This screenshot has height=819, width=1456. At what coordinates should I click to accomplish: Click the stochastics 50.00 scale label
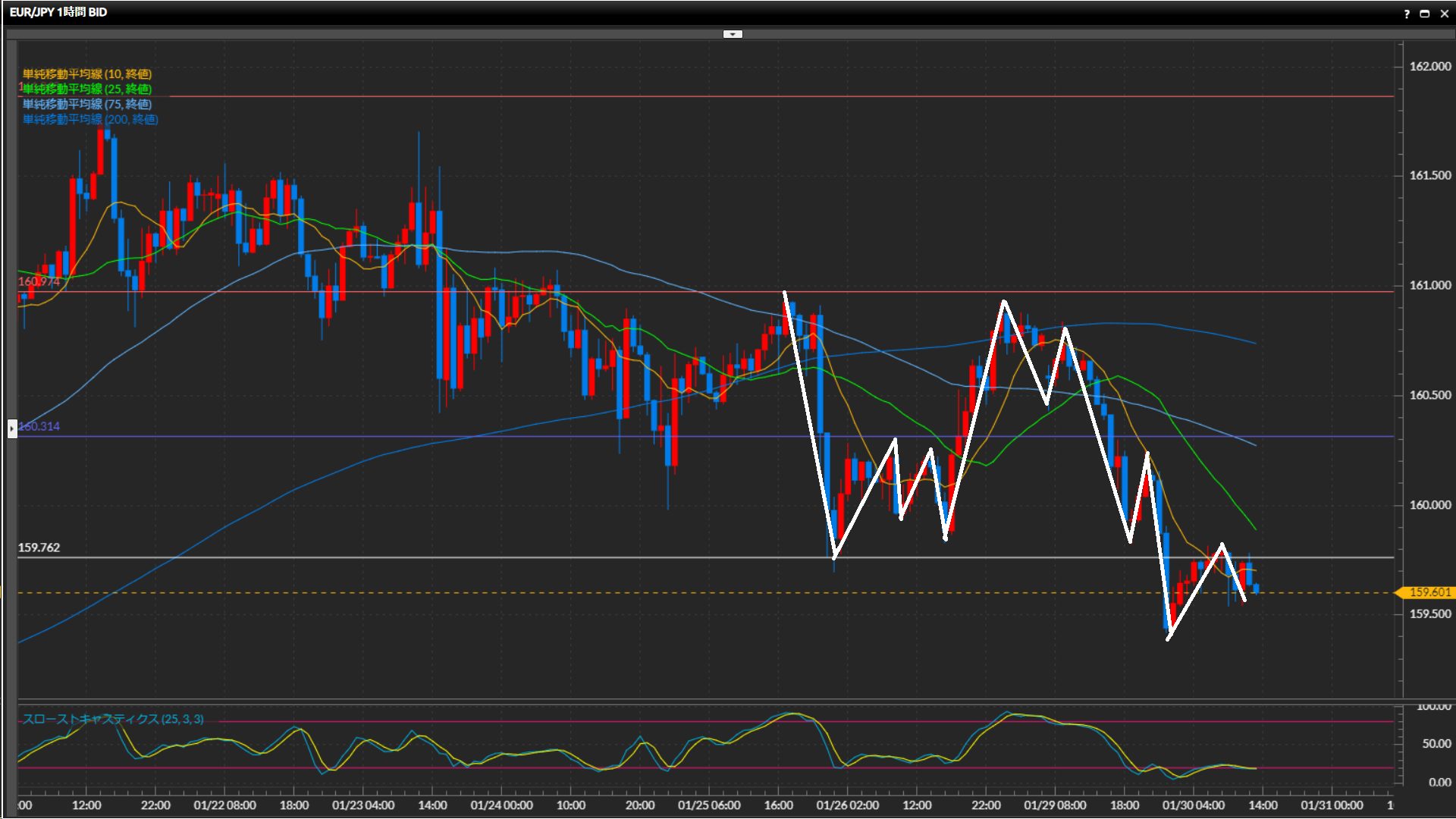(1436, 744)
